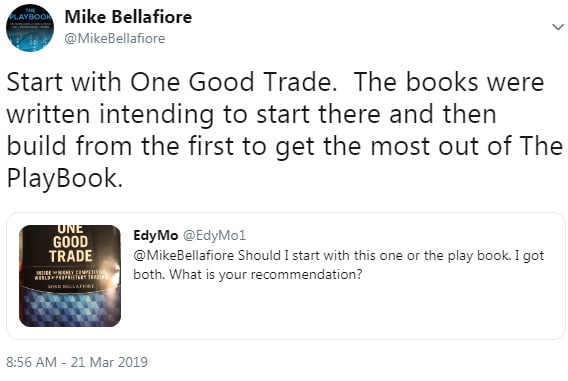568x381 pixels.
Task: Open the tweet timestamp link
Action: pyautogui.click(x=77, y=362)
